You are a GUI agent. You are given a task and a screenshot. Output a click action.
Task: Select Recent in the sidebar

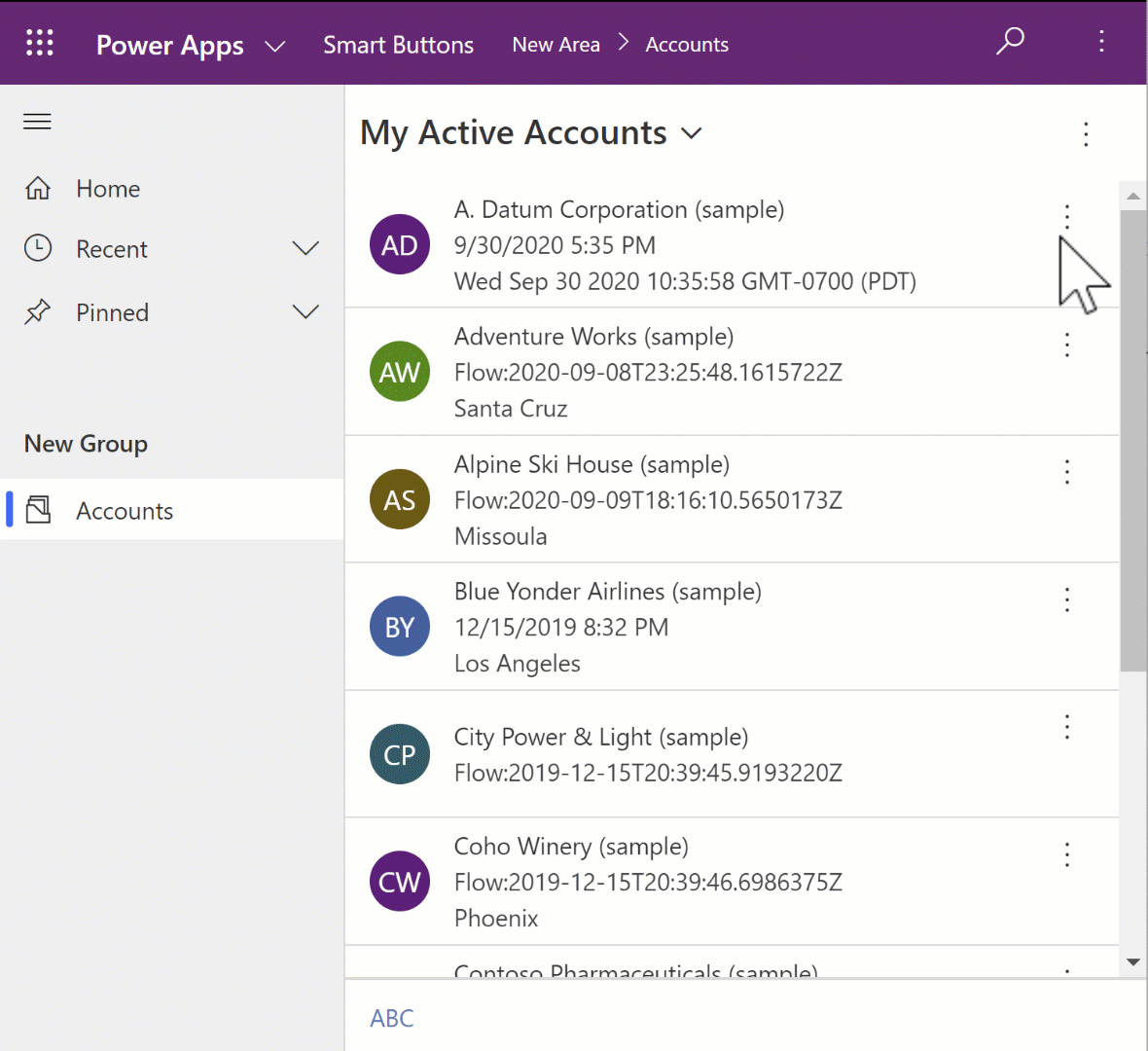pos(172,248)
